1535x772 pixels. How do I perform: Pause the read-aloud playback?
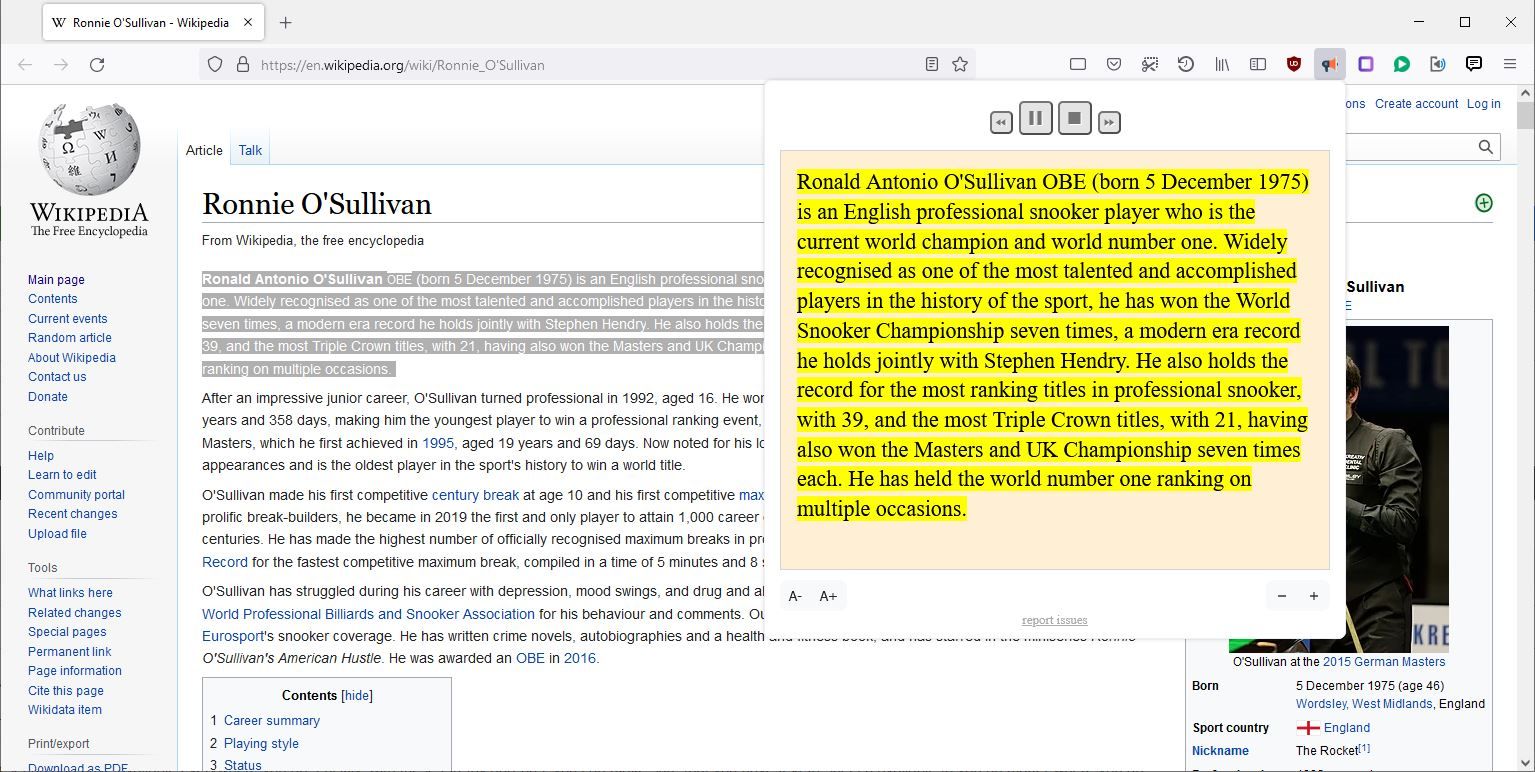(x=1035, y=119)
